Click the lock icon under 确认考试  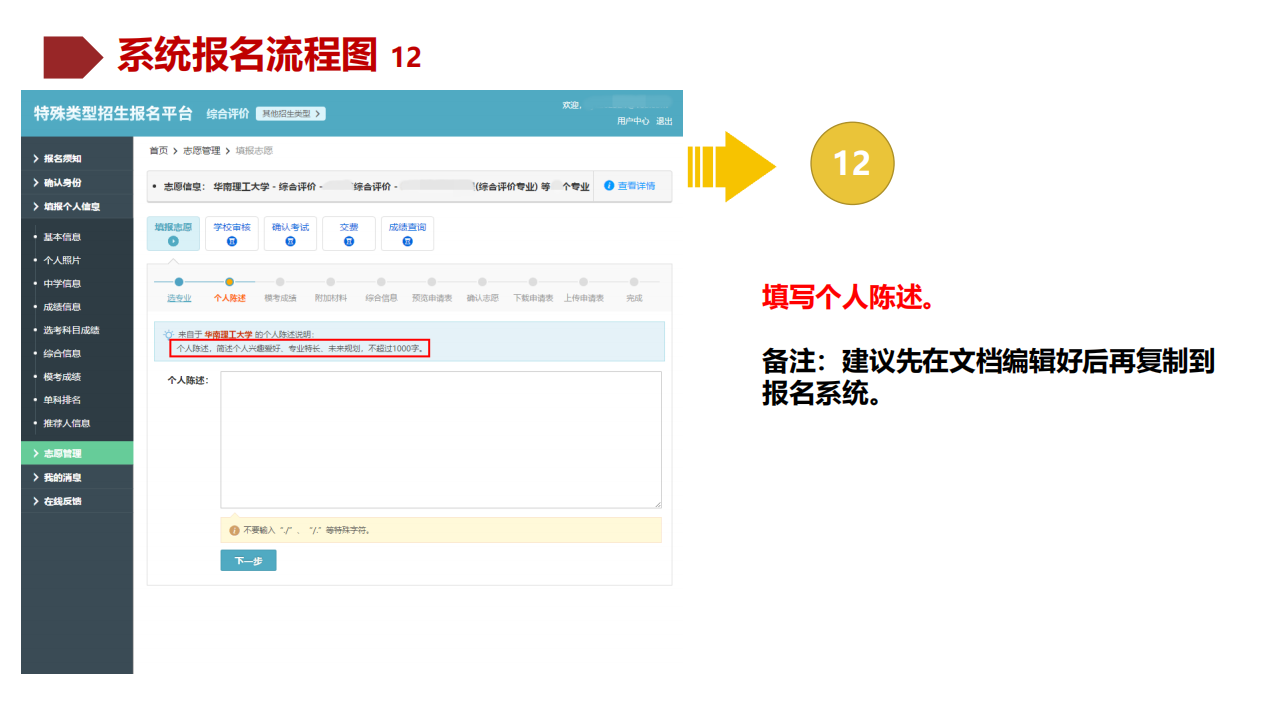(x=290, y=241)
